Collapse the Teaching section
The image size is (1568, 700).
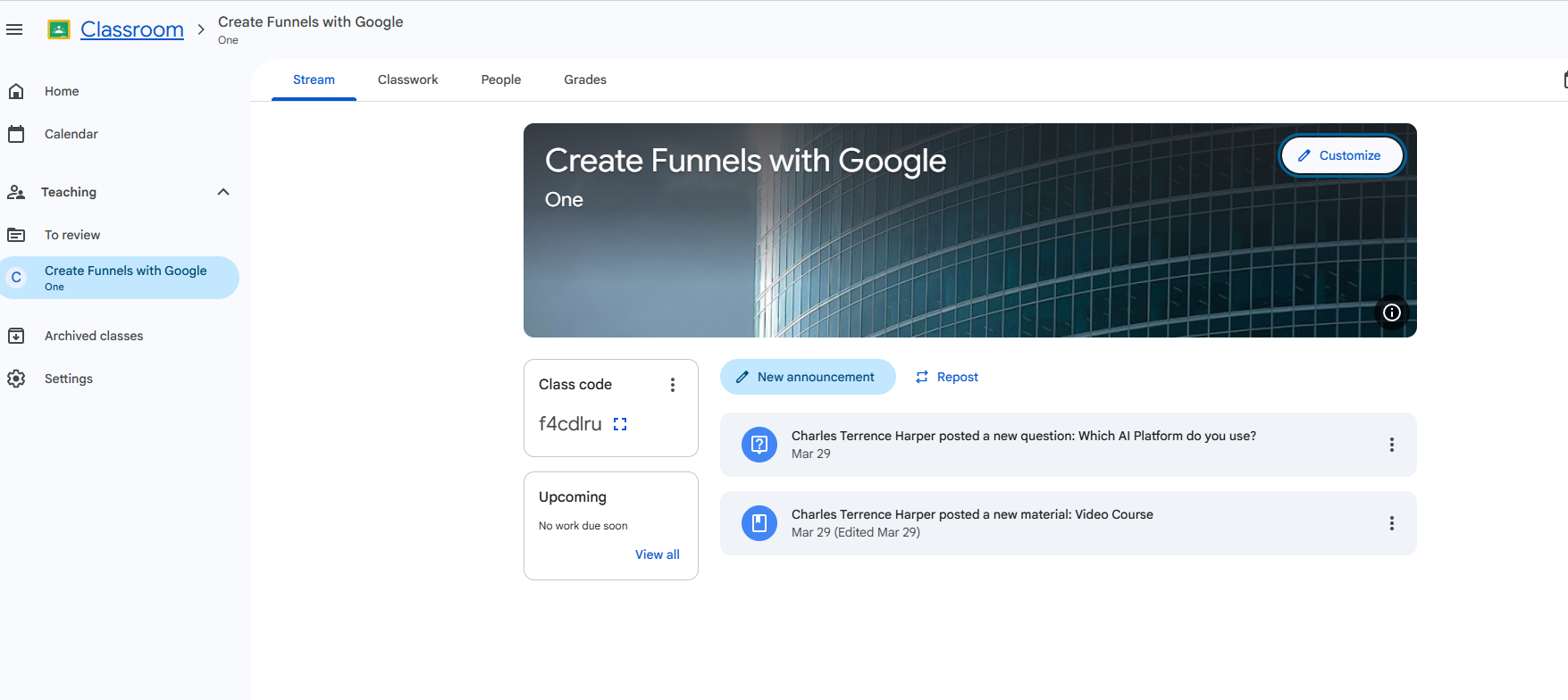(x=223, y=192)
